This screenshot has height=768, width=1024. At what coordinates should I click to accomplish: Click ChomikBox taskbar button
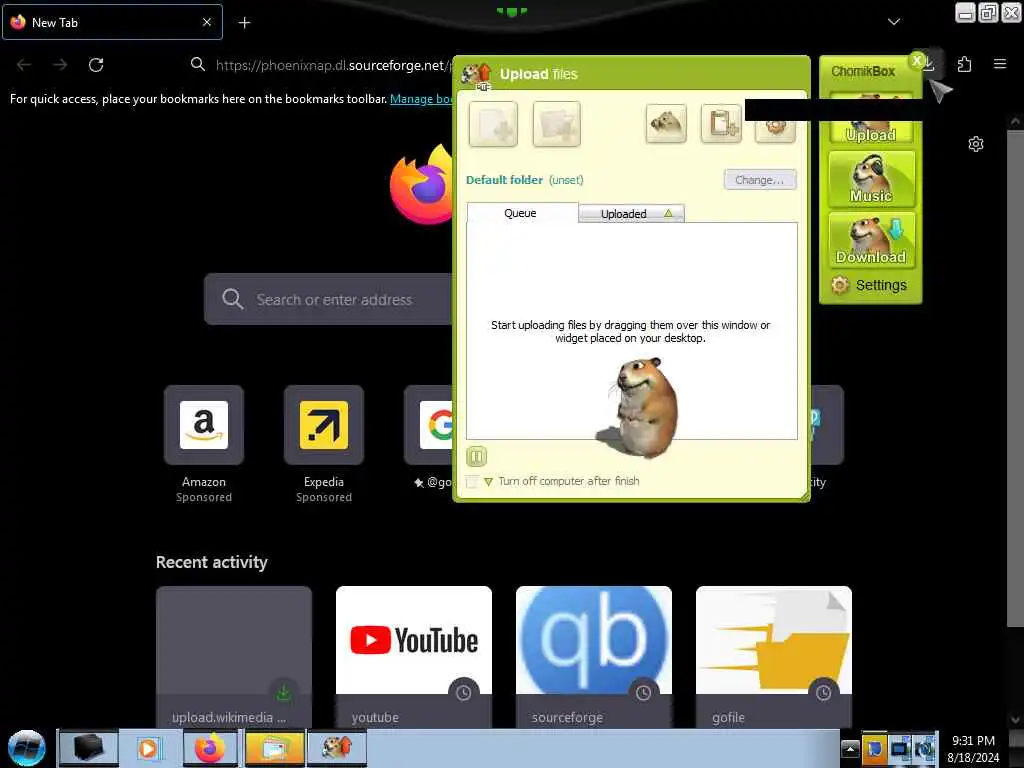337,748
